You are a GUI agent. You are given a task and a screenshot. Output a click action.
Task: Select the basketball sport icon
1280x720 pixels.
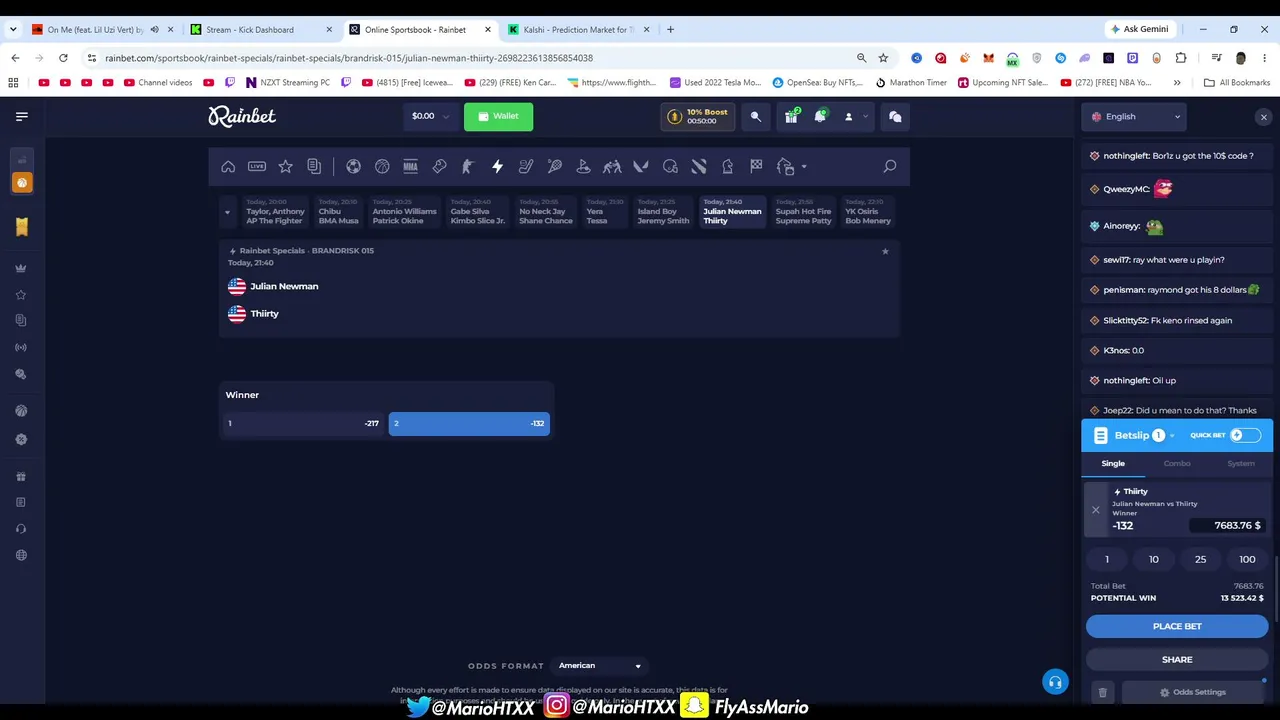pyautogui.click(x=382, y=166)
